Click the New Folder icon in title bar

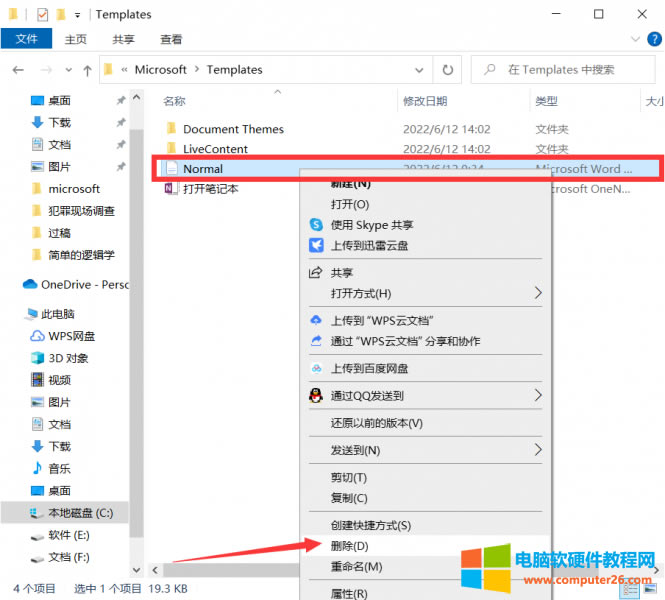(61, 15)
